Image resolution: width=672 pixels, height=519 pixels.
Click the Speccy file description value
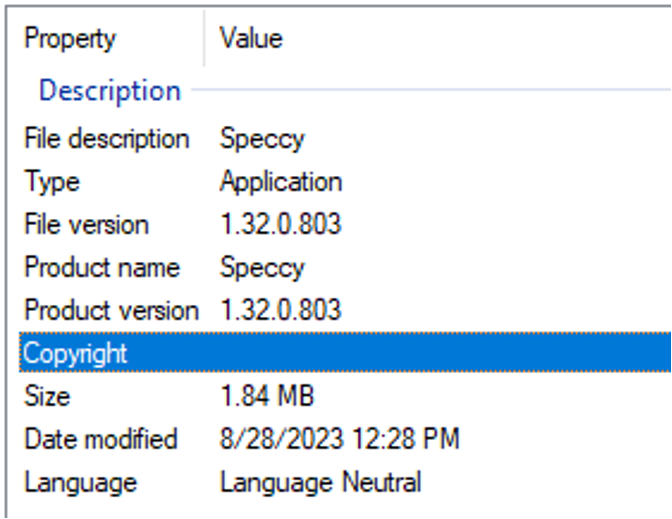(x=262, y=139)
